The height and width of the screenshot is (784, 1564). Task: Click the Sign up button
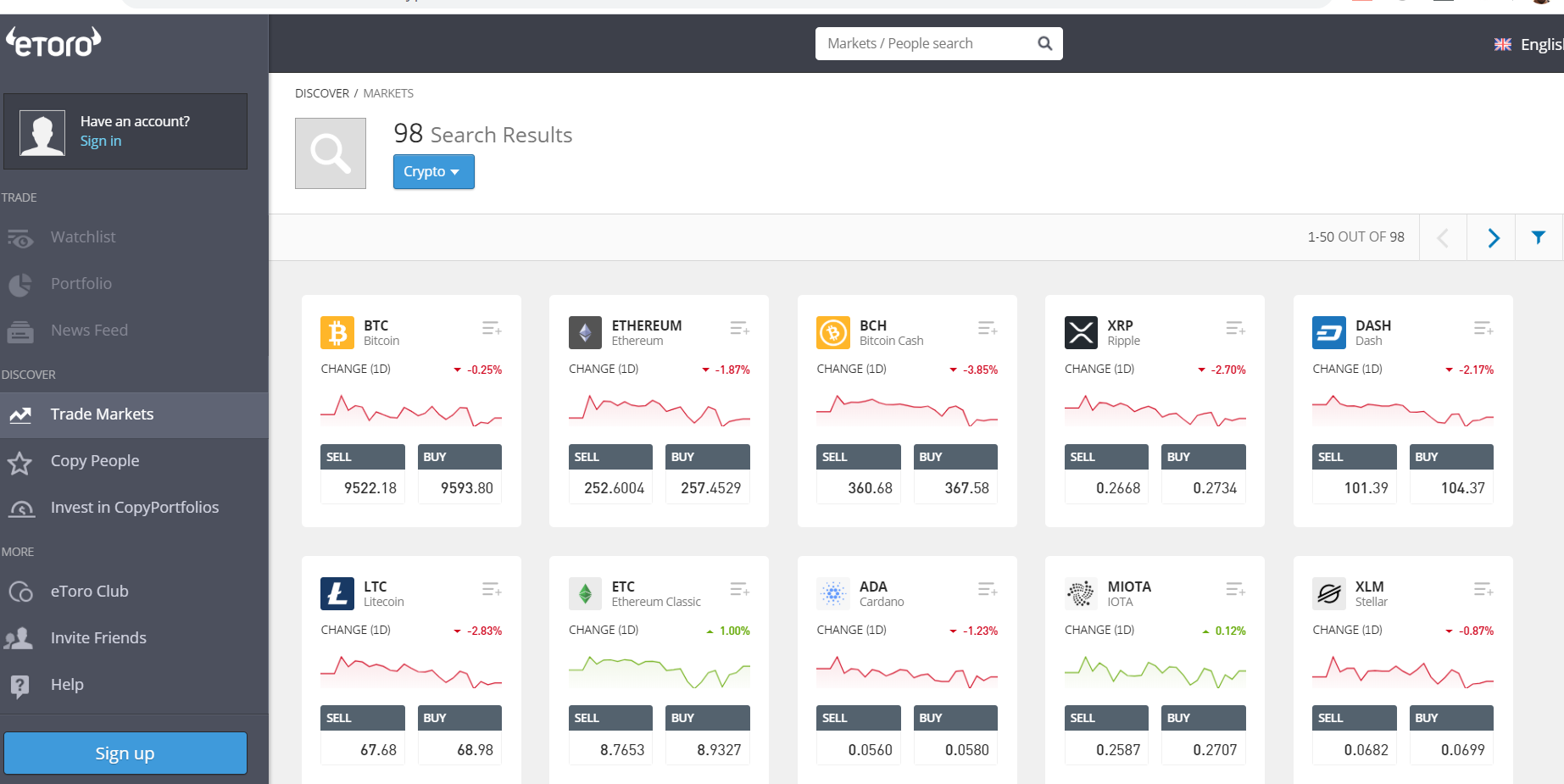tap(125, 753)
